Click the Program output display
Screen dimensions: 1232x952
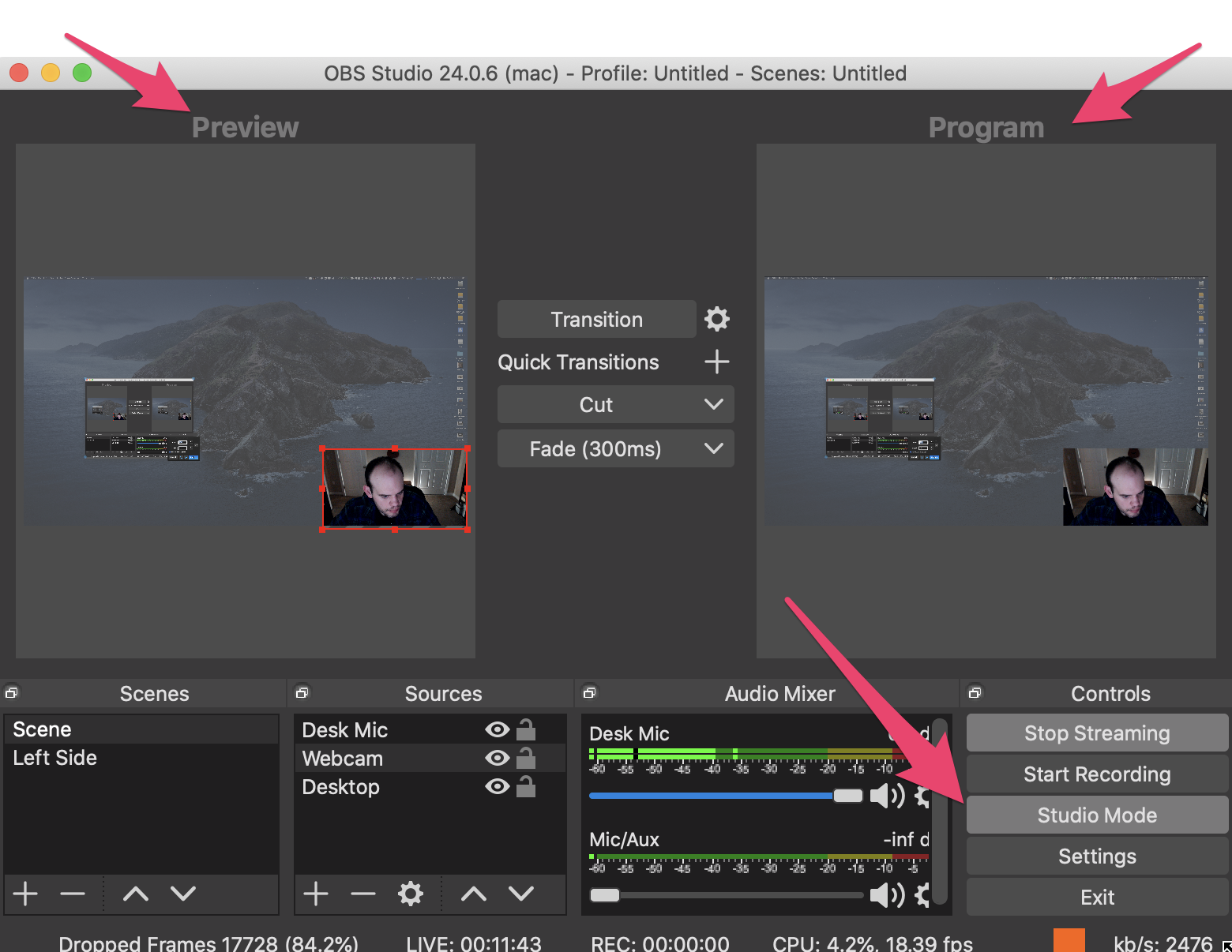point(986,401)
